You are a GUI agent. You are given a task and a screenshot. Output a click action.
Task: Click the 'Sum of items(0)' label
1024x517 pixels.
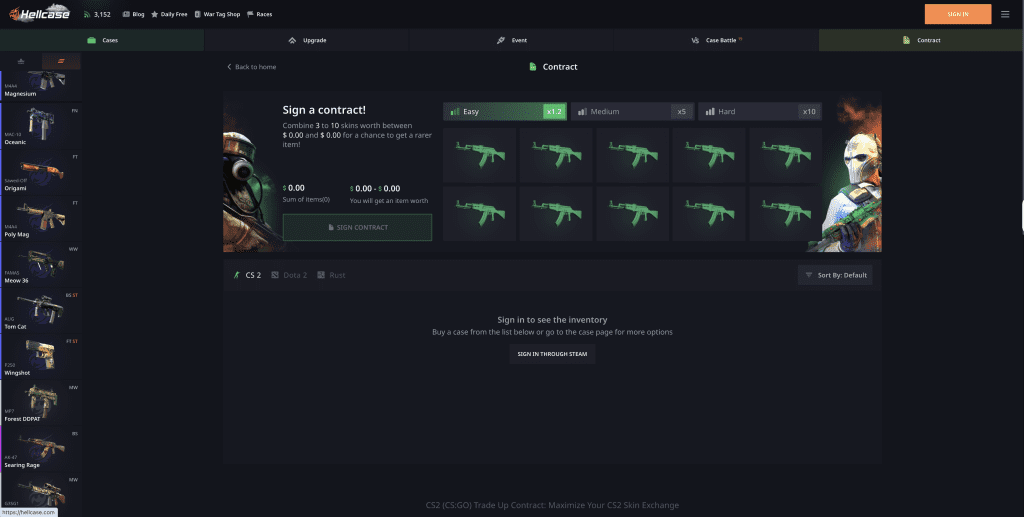pyautogui.click(x=306, y=200)
